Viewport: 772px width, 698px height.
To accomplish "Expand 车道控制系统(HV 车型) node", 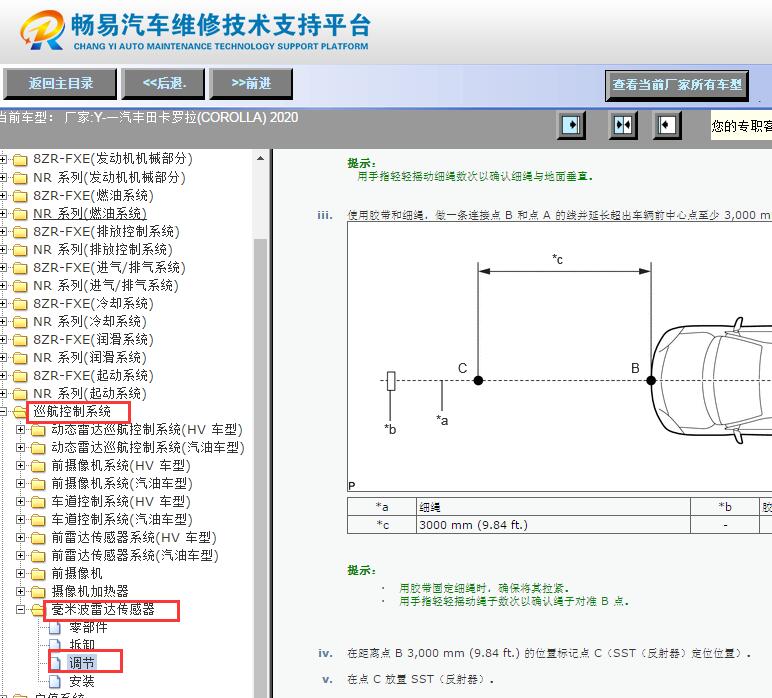I will 21,502.
